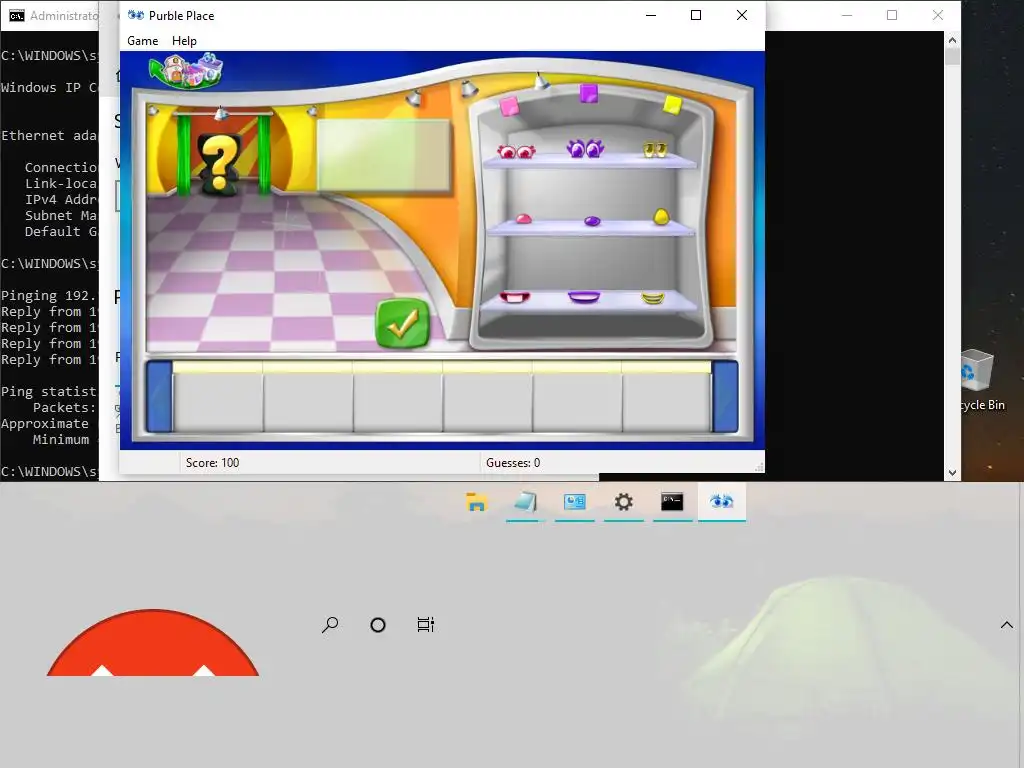The height and width of the screenshot is (768, 1024).
Task: Pick the yellow color cube
Action: (673, 104)
